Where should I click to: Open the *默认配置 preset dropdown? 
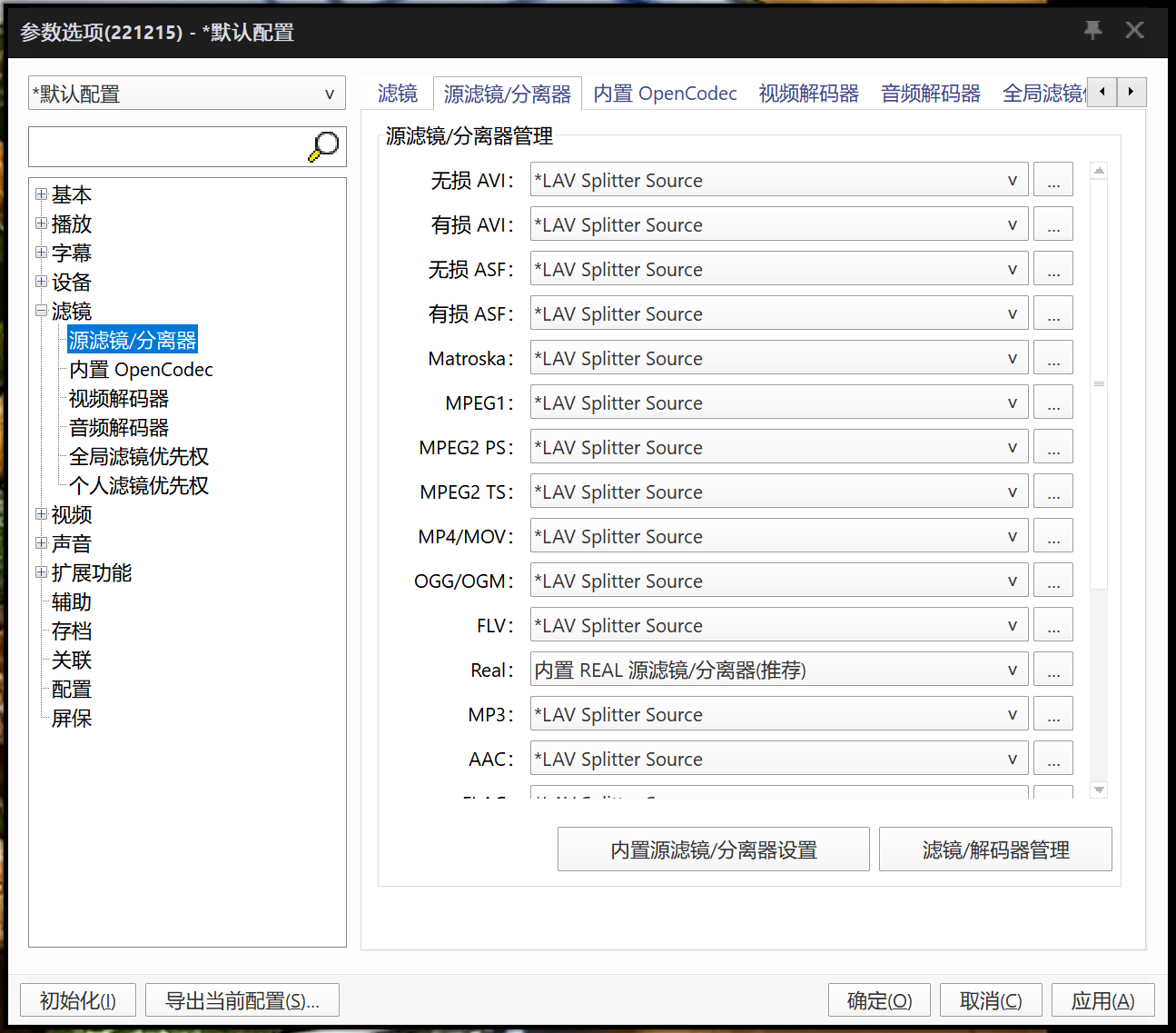click(329, 93)
